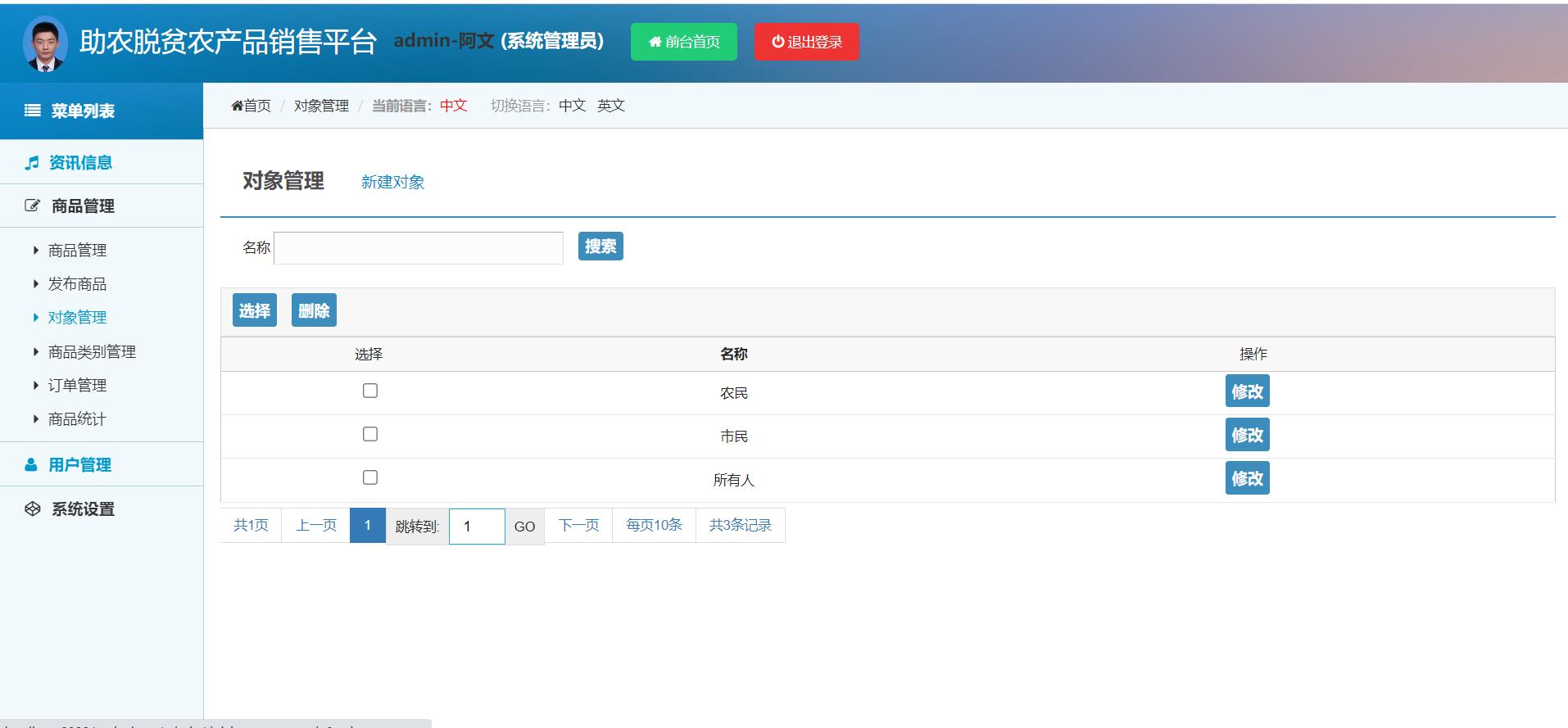Click the GO jump button
Screen dimensions: 1568x728
pos(525,527)
